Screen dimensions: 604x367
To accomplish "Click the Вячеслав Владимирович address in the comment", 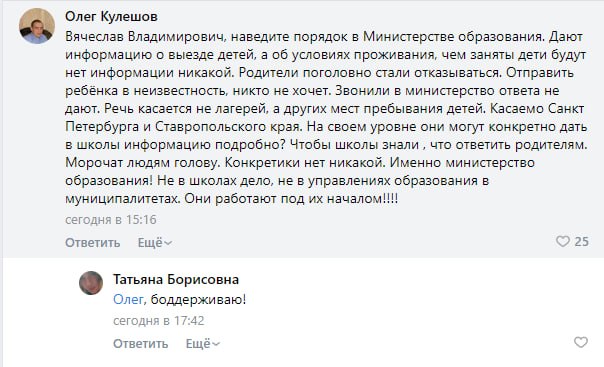I will tap(144, 37).
